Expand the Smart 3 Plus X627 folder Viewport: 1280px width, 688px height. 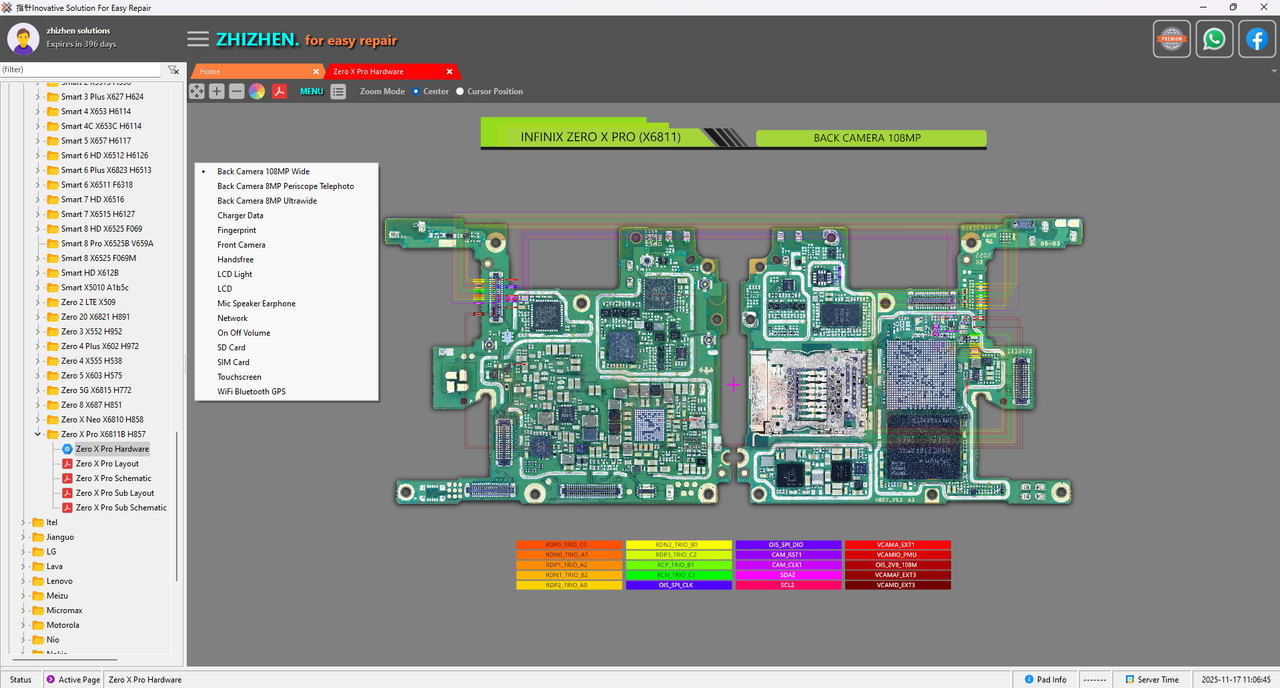[x=38, y=97]
